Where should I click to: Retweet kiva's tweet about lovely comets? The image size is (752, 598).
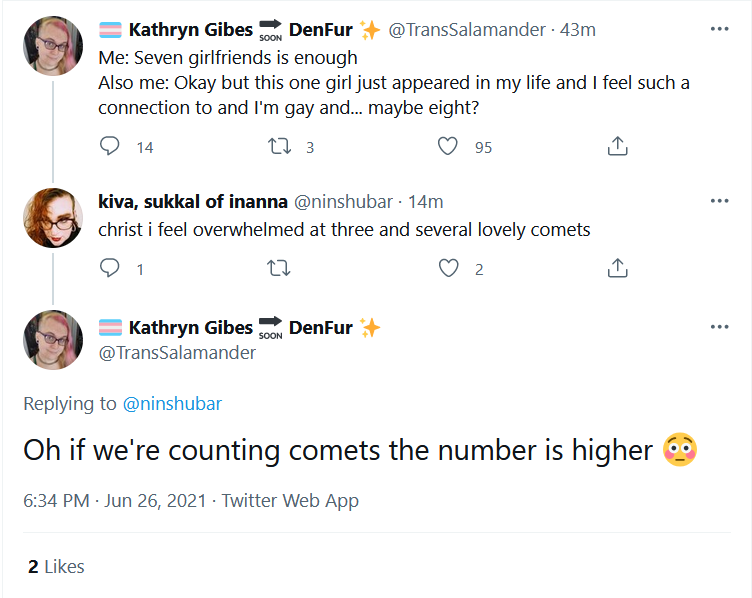[279, 268]
